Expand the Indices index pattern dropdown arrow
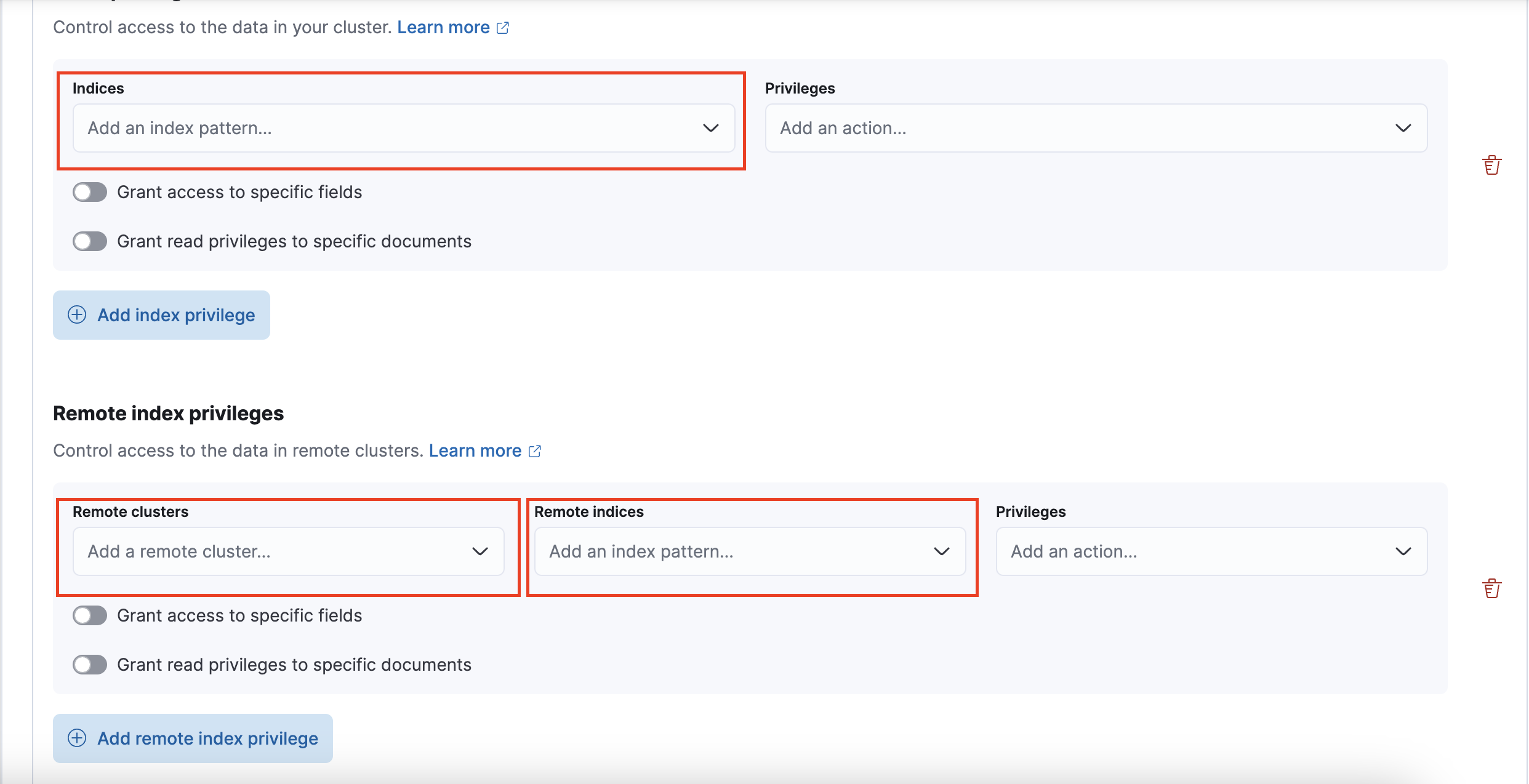 coord(711,128)
